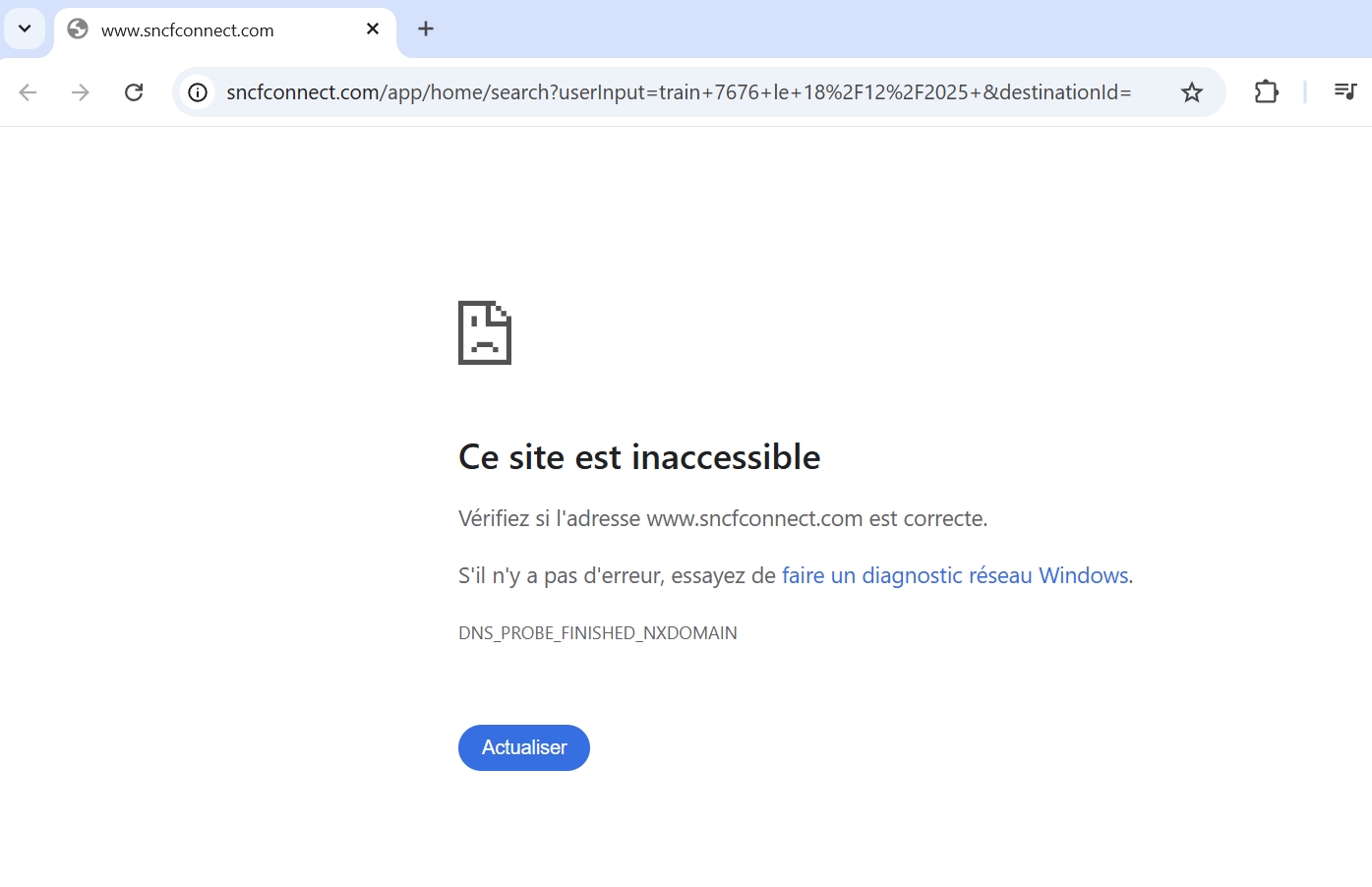
Task: Open the media controls icon
Action: [1345, 92]
